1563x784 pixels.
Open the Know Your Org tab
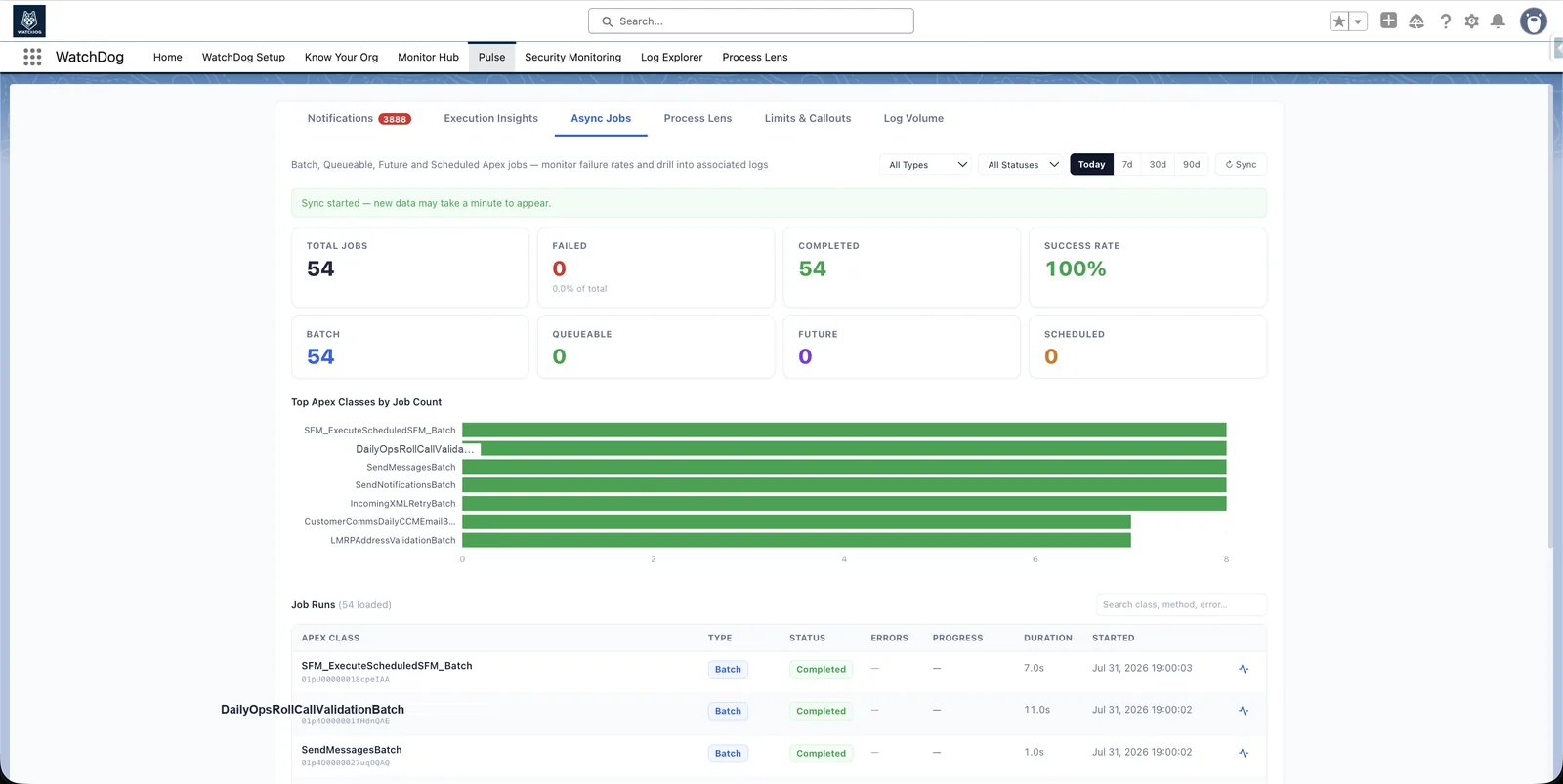coord(341,57)
